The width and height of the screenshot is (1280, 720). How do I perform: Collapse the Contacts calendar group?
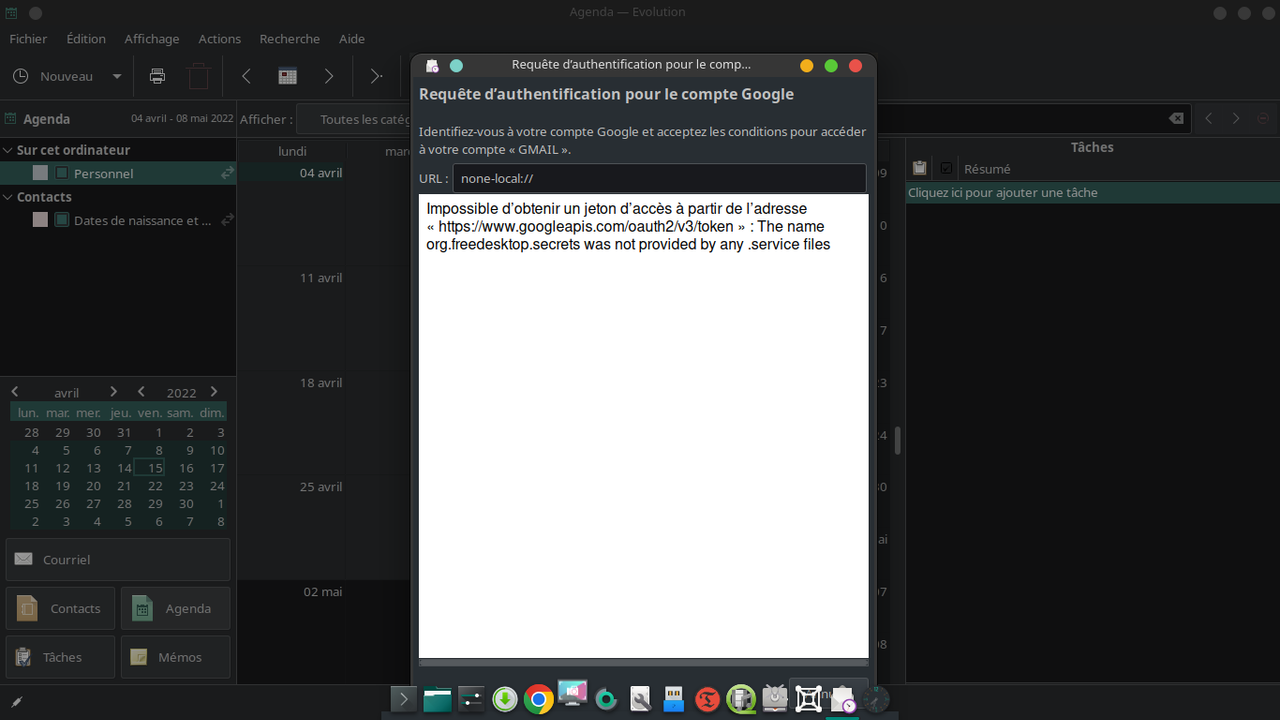(x=8, y=197)
